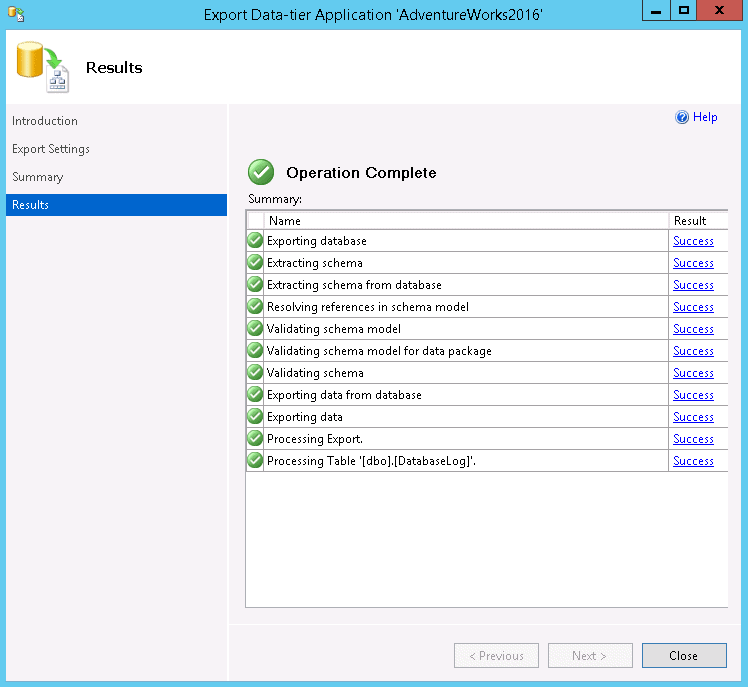Screen dimensions: 748x687
Task: Click the Result column header
Action: tap(698, 220)
